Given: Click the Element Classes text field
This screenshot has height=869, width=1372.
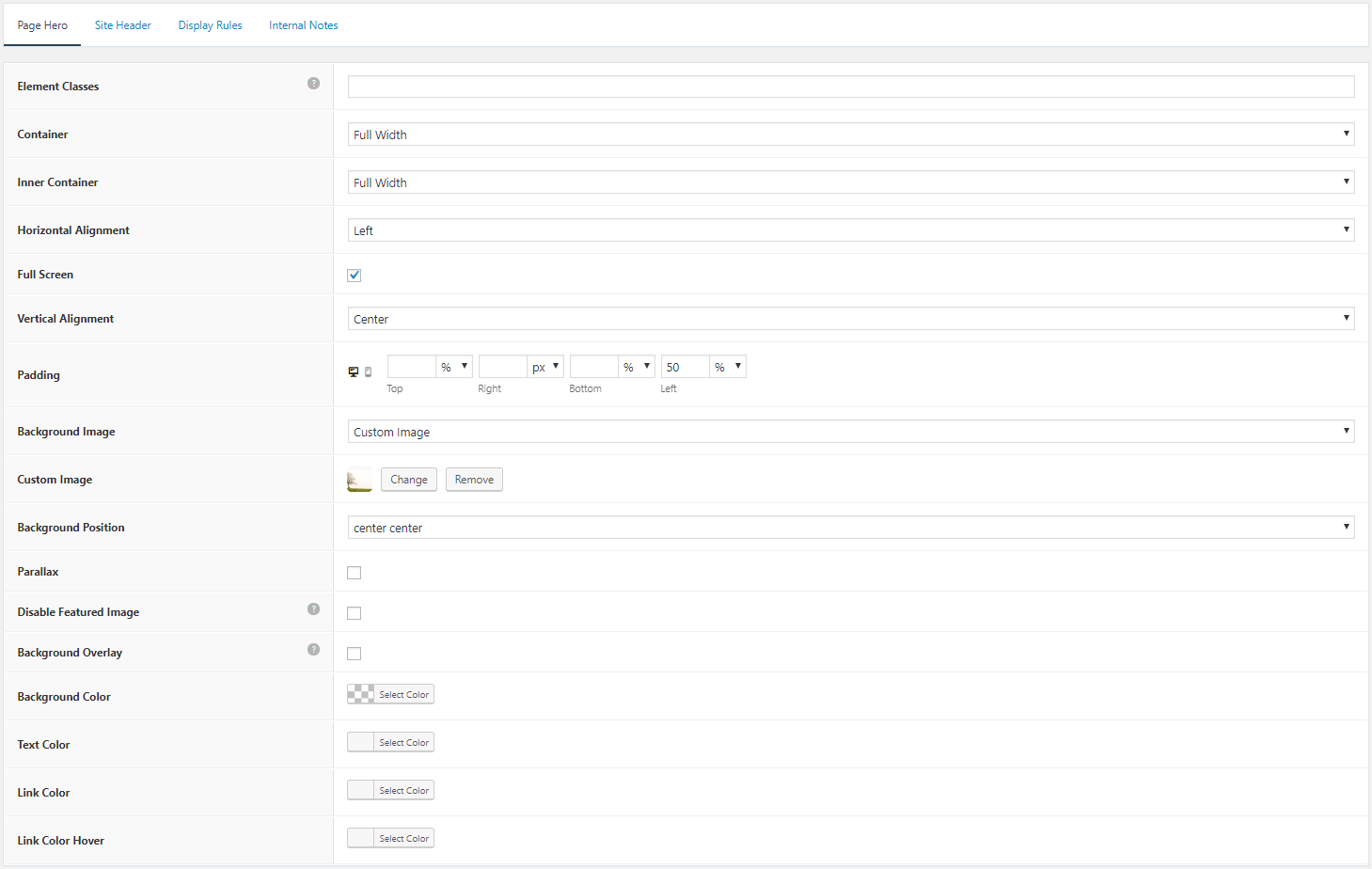Looking at the screenshot, I should point(851,87).
